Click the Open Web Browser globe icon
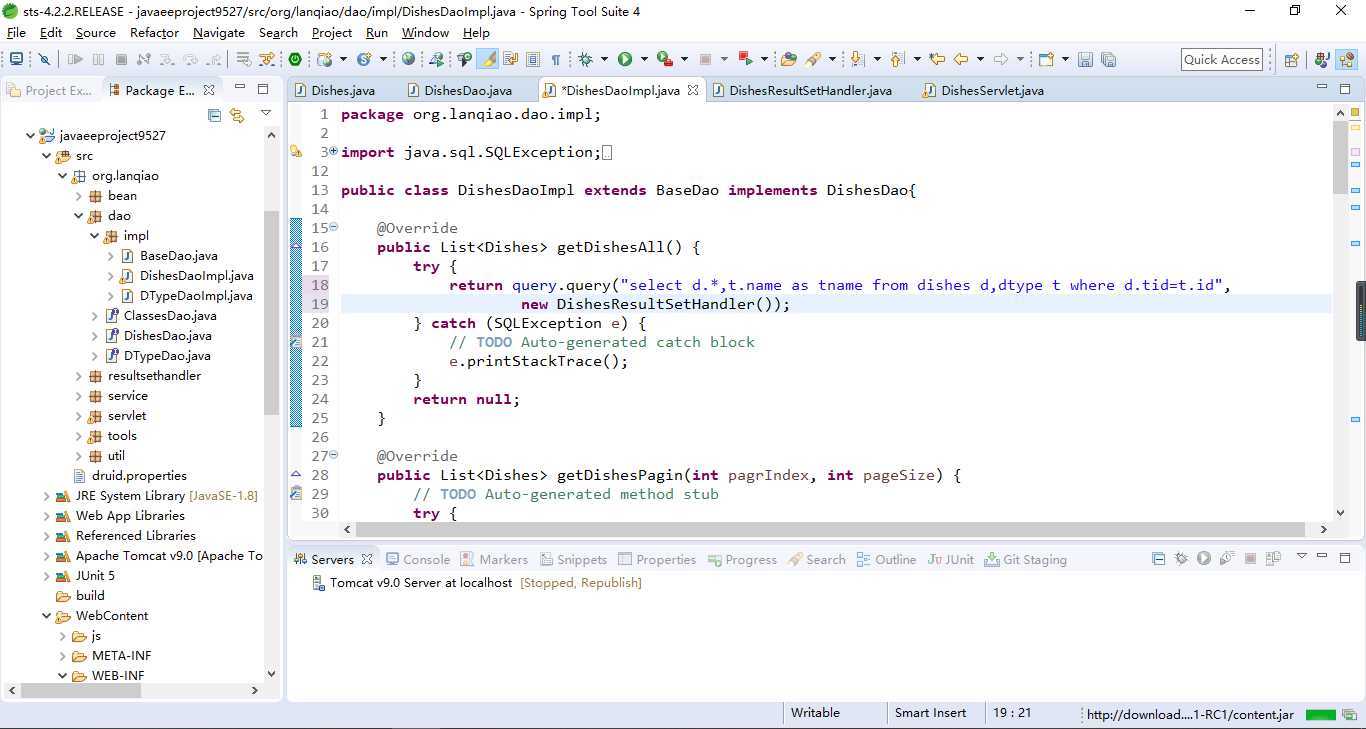This screenshot has width=1366, height=729. click(409, 59)
